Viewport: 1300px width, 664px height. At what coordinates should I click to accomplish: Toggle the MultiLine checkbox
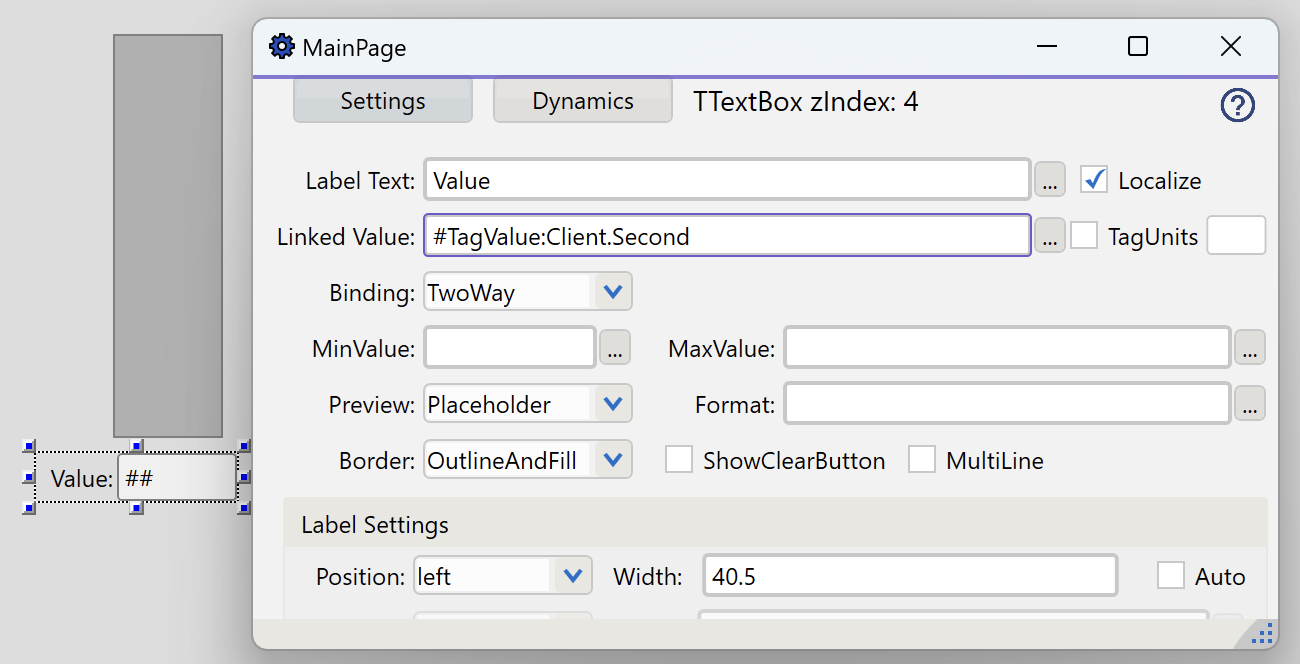point(922,460)
